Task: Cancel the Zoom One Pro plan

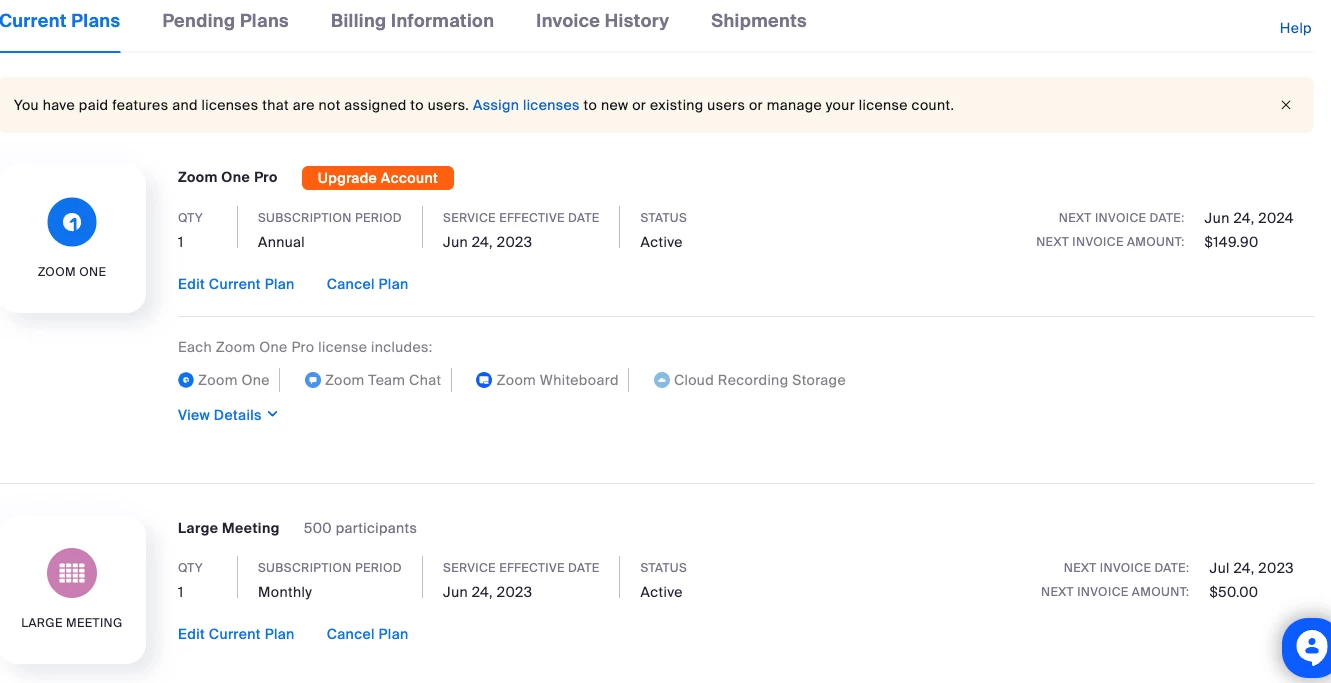Action: tap(367, 284)
